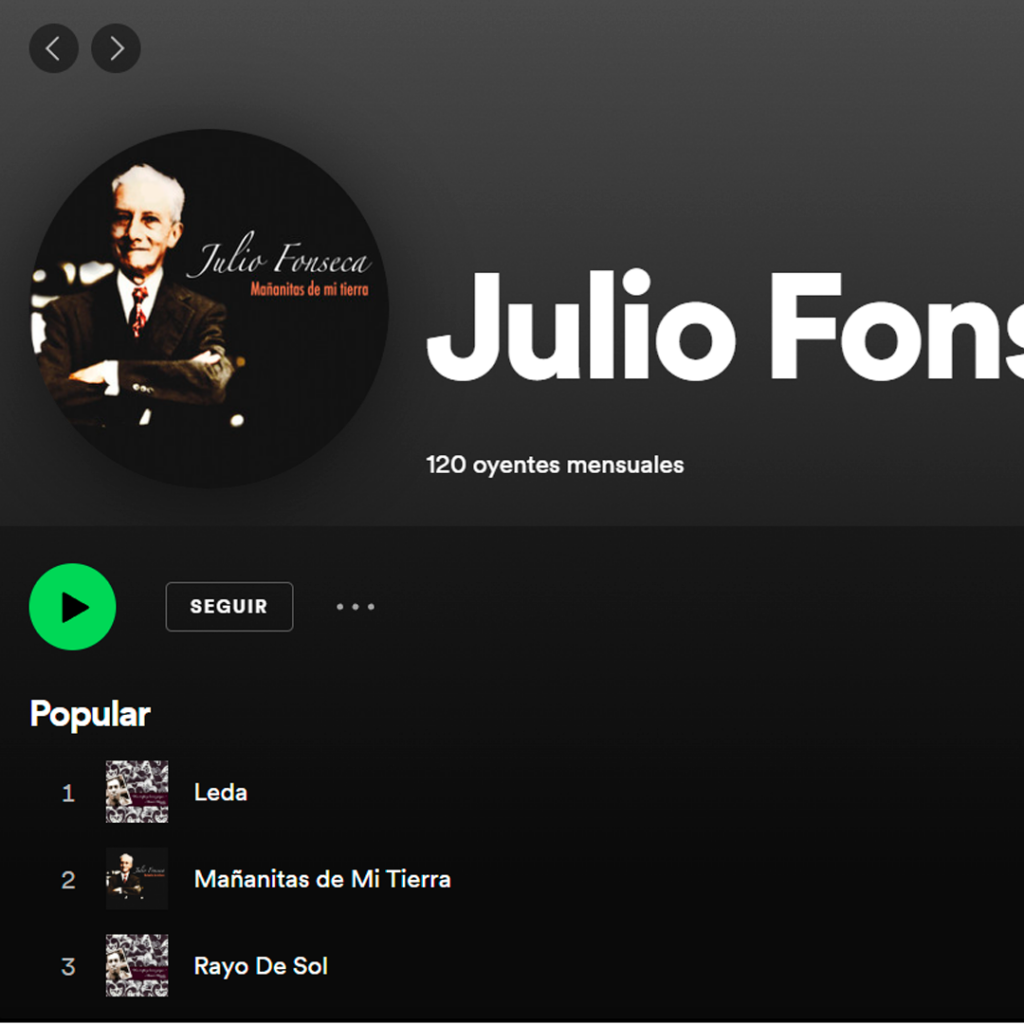The height and width of the screenshot is (1024, 1024).
Task: Click the 120 oyentes mensuales text
Action: click(x=555, y=465)
